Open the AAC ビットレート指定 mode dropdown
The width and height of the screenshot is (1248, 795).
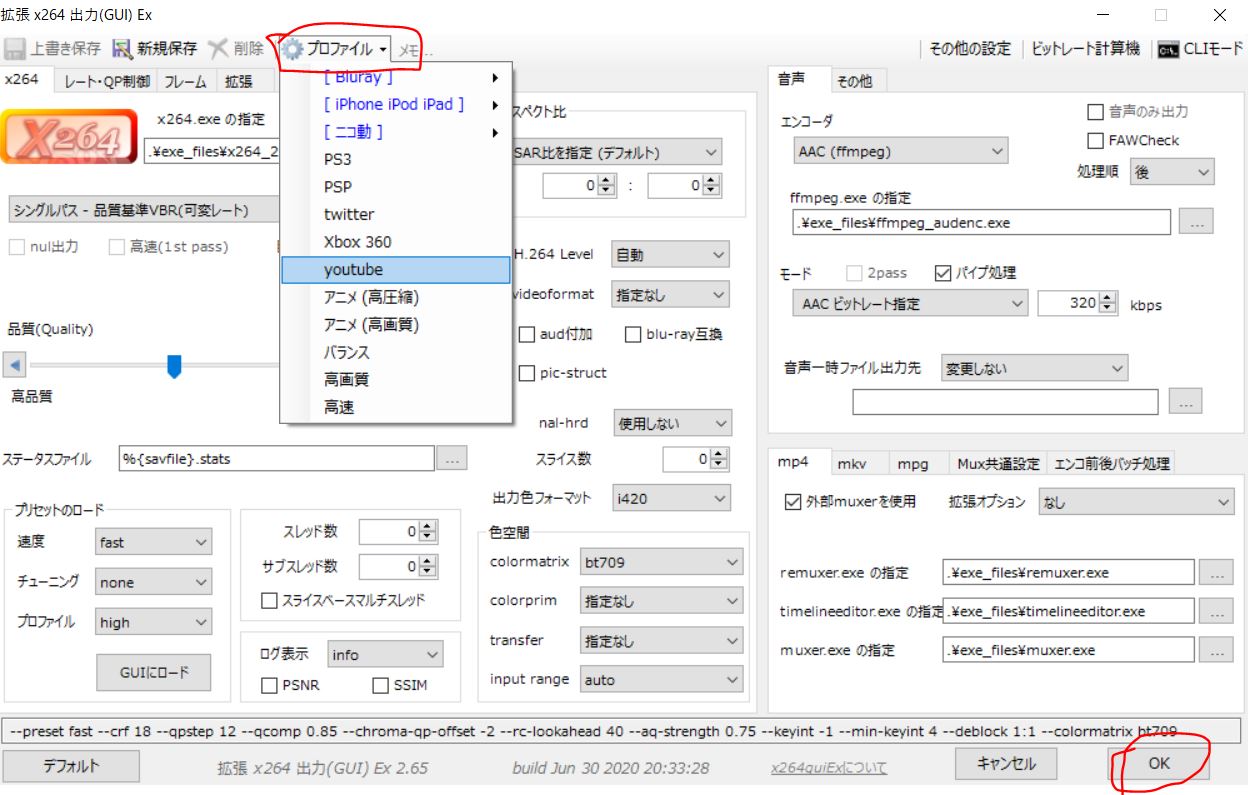[x=911, y=303]
